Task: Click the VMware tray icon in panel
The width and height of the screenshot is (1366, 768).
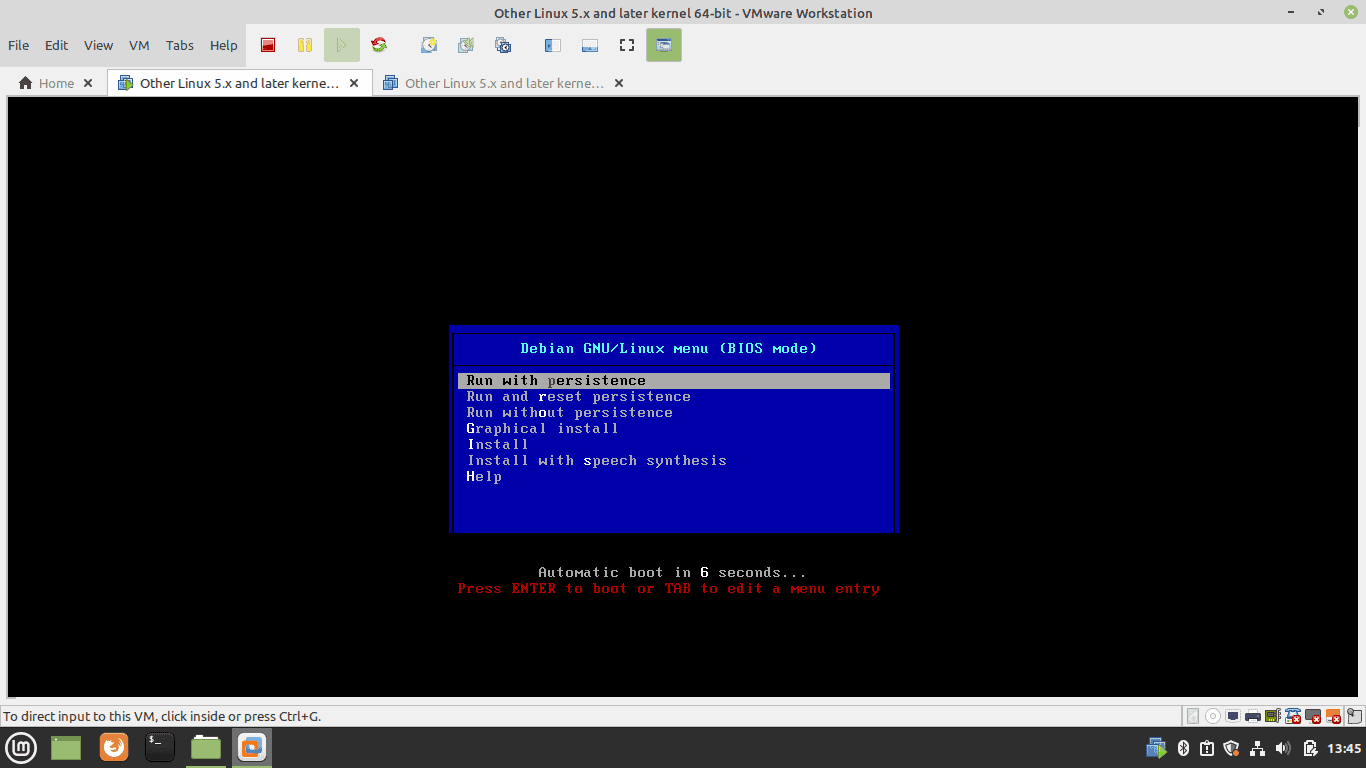Action: coord(1156,748)
